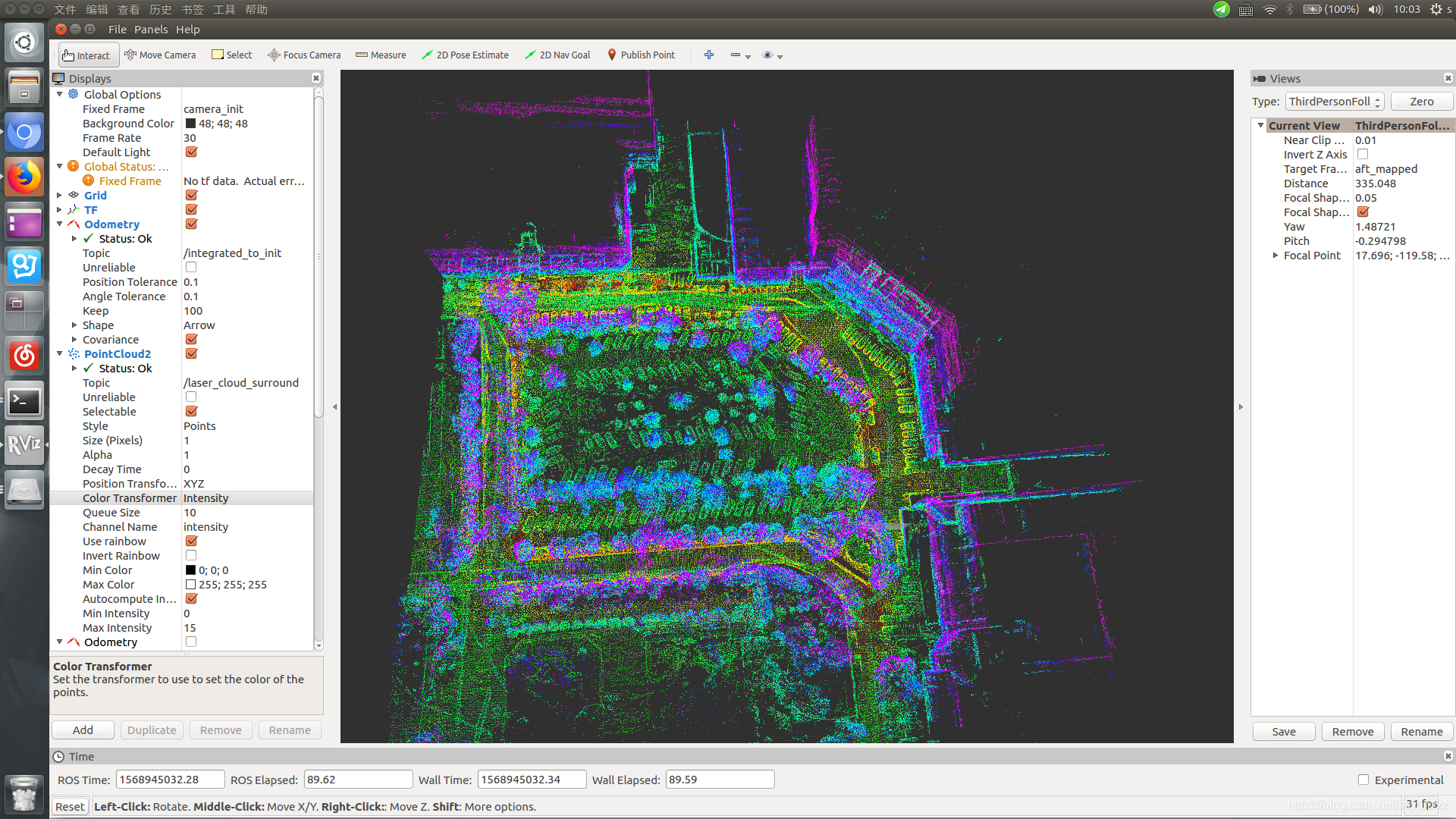Click the Add display button
Screen dimensions: 1456x819
pyautogui.click(x=83, y=730)
